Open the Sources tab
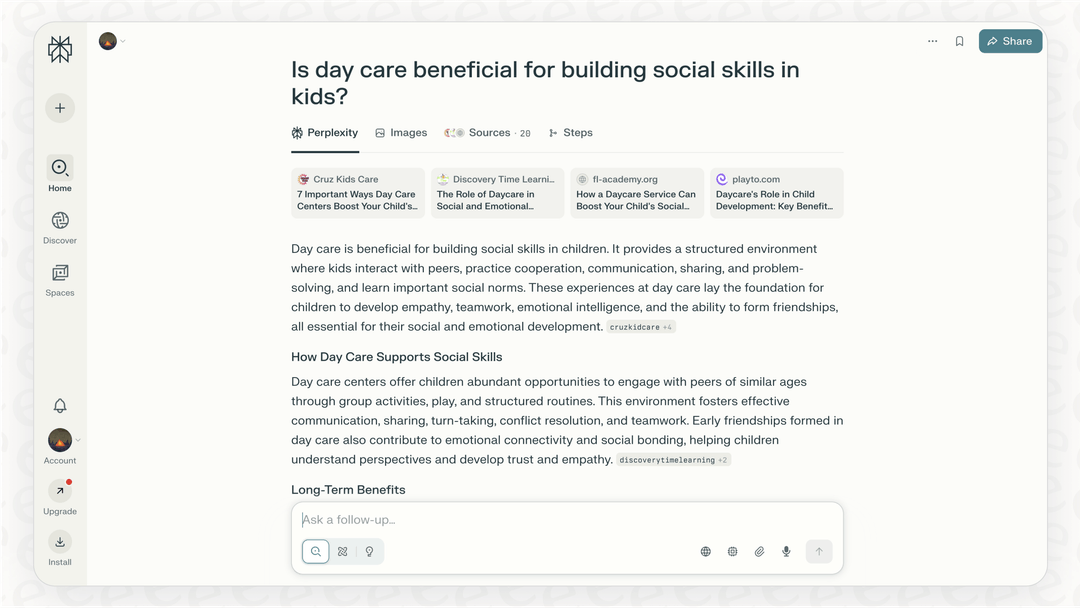This screenshot has height=608, width=1080. coord(488,133)
